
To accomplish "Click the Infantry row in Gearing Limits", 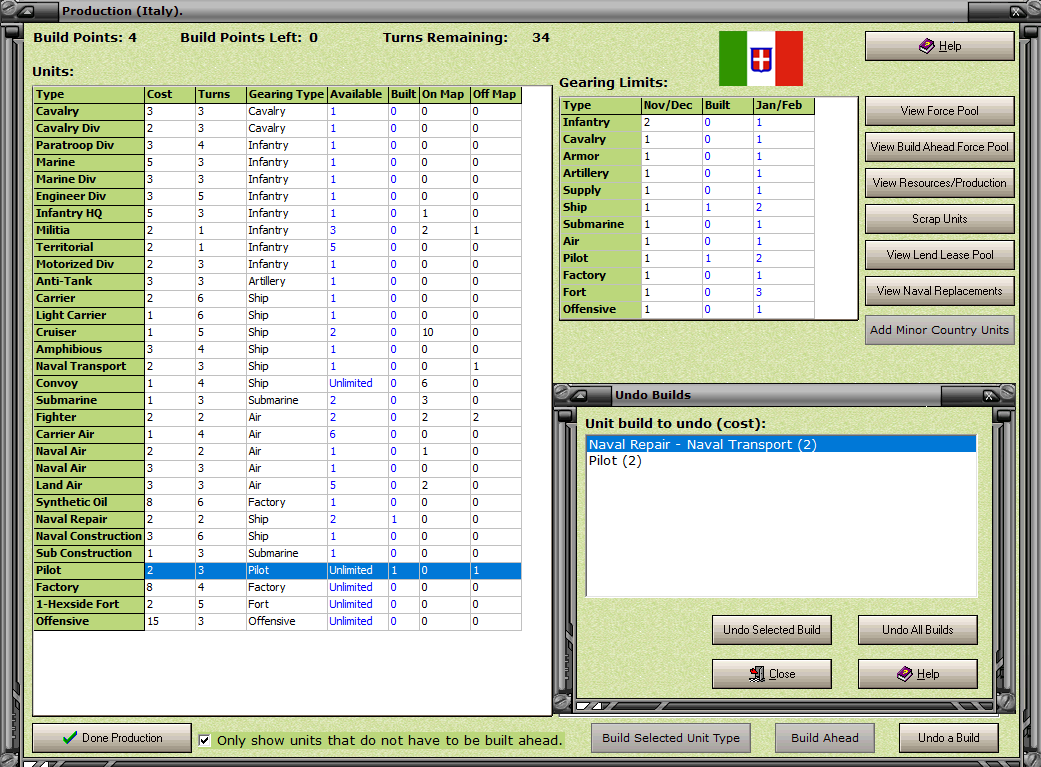I will point(687,122).
